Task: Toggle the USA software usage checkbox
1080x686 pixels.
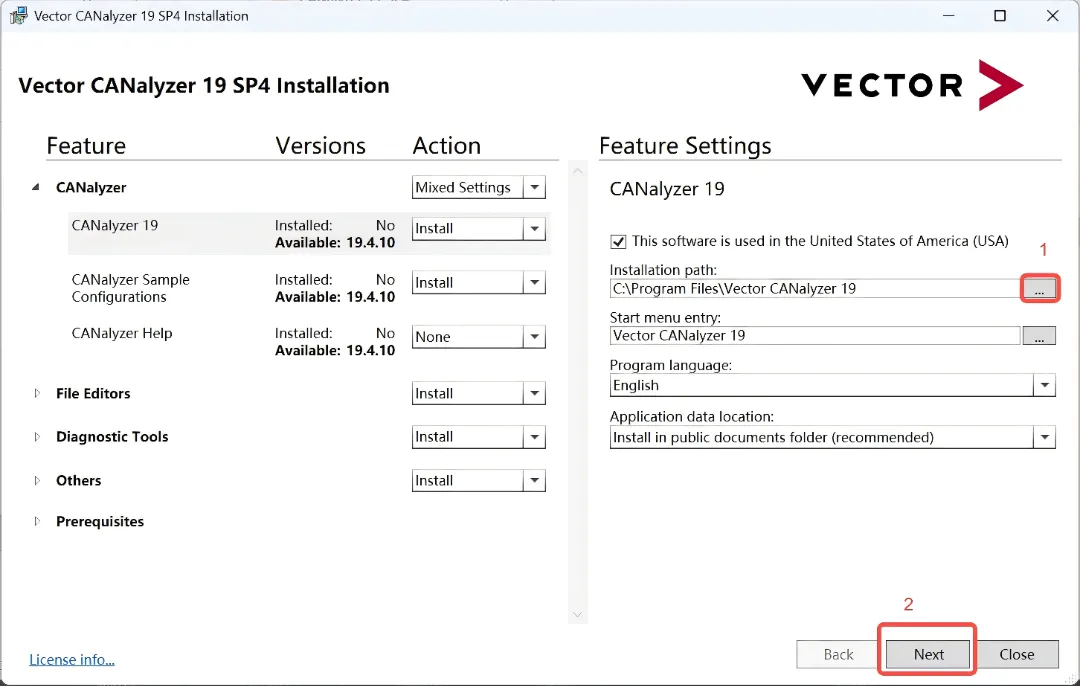Action: [618, 241]
